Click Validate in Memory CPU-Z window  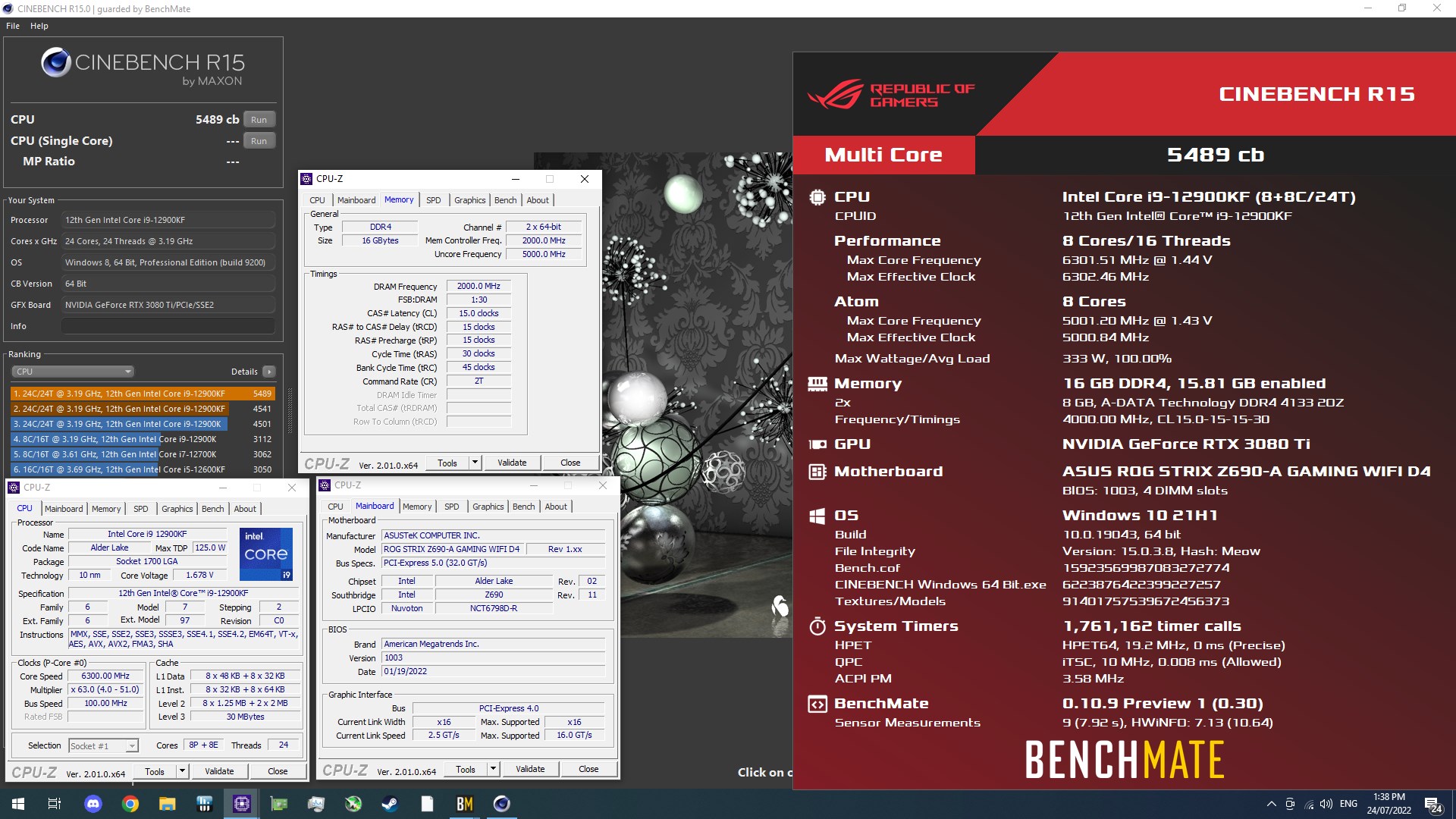(x=512, y=463)
